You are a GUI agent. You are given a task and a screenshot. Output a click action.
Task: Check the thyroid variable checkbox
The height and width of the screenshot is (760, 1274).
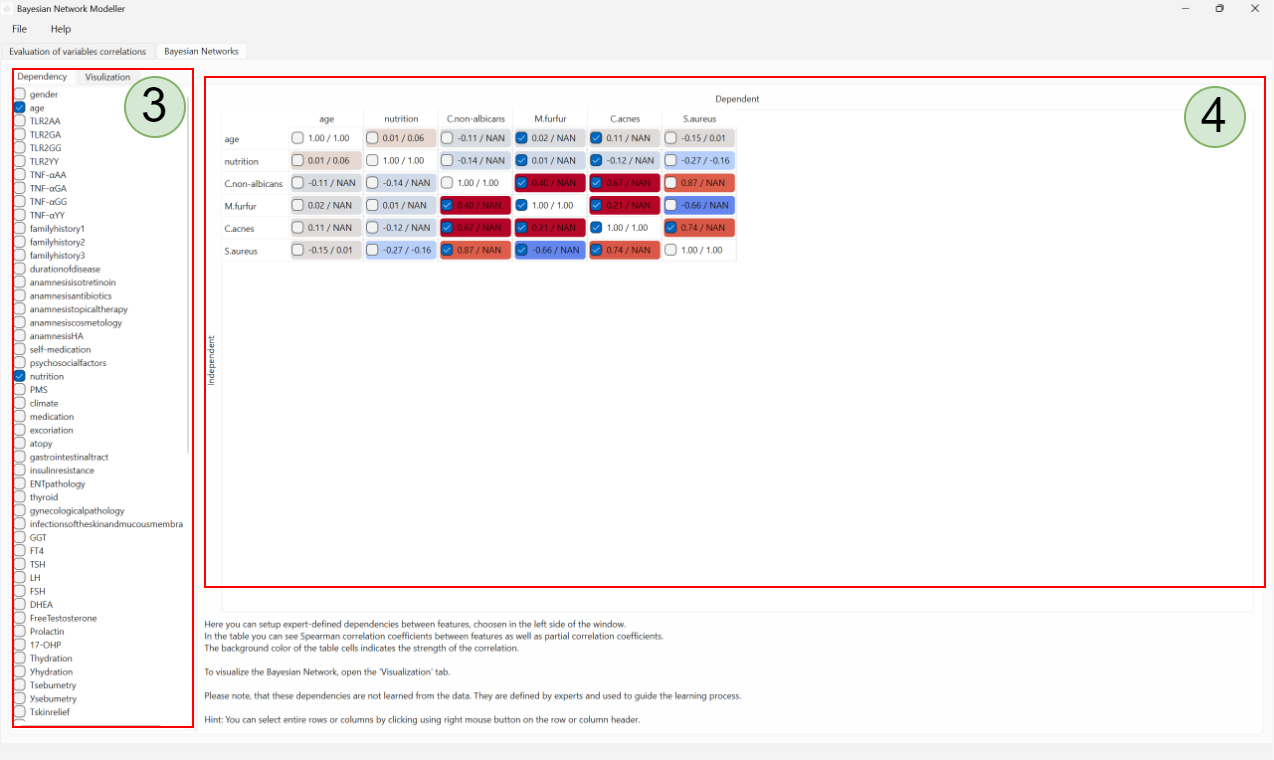point(18,497)
